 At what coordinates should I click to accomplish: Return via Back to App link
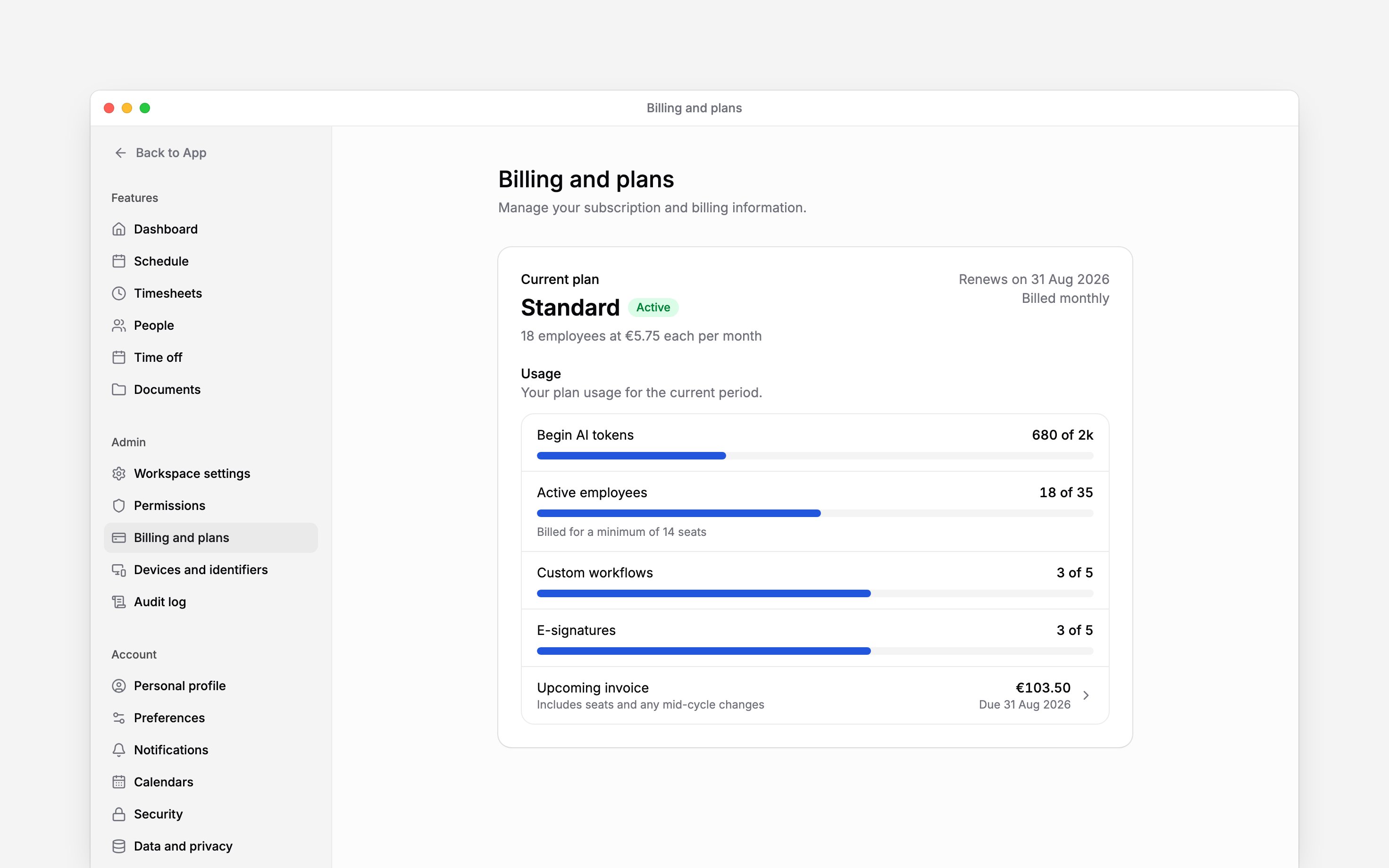tap(171, 153)
